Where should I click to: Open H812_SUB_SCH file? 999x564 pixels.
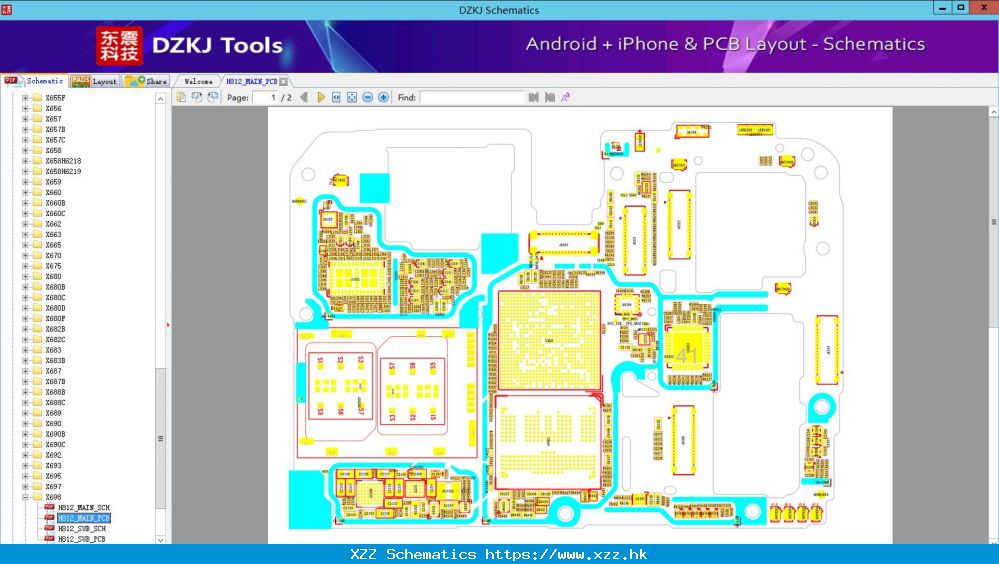point(82,528)
